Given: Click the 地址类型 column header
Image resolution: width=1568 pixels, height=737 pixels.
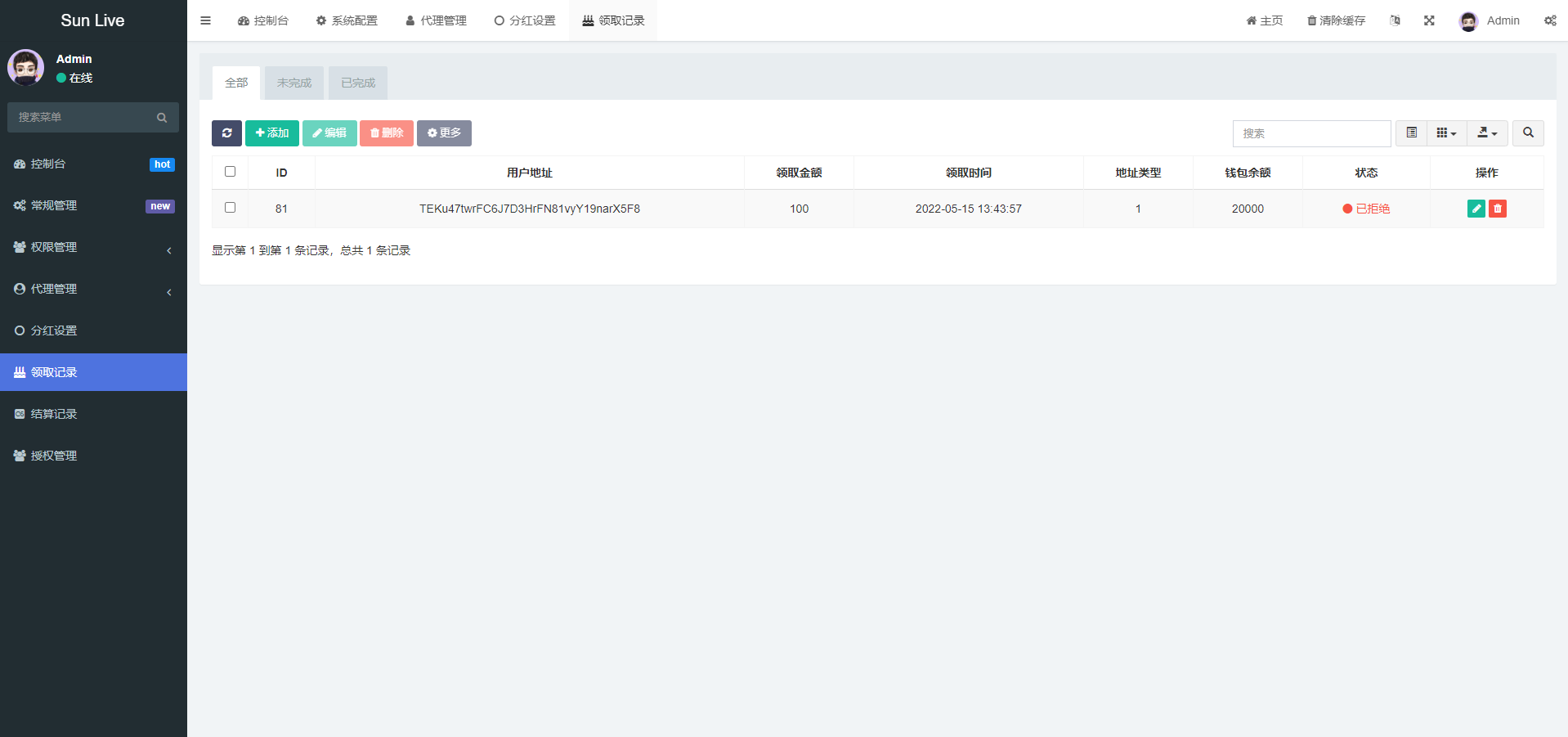Looking at the screenshot, I should click(1138, 173).
